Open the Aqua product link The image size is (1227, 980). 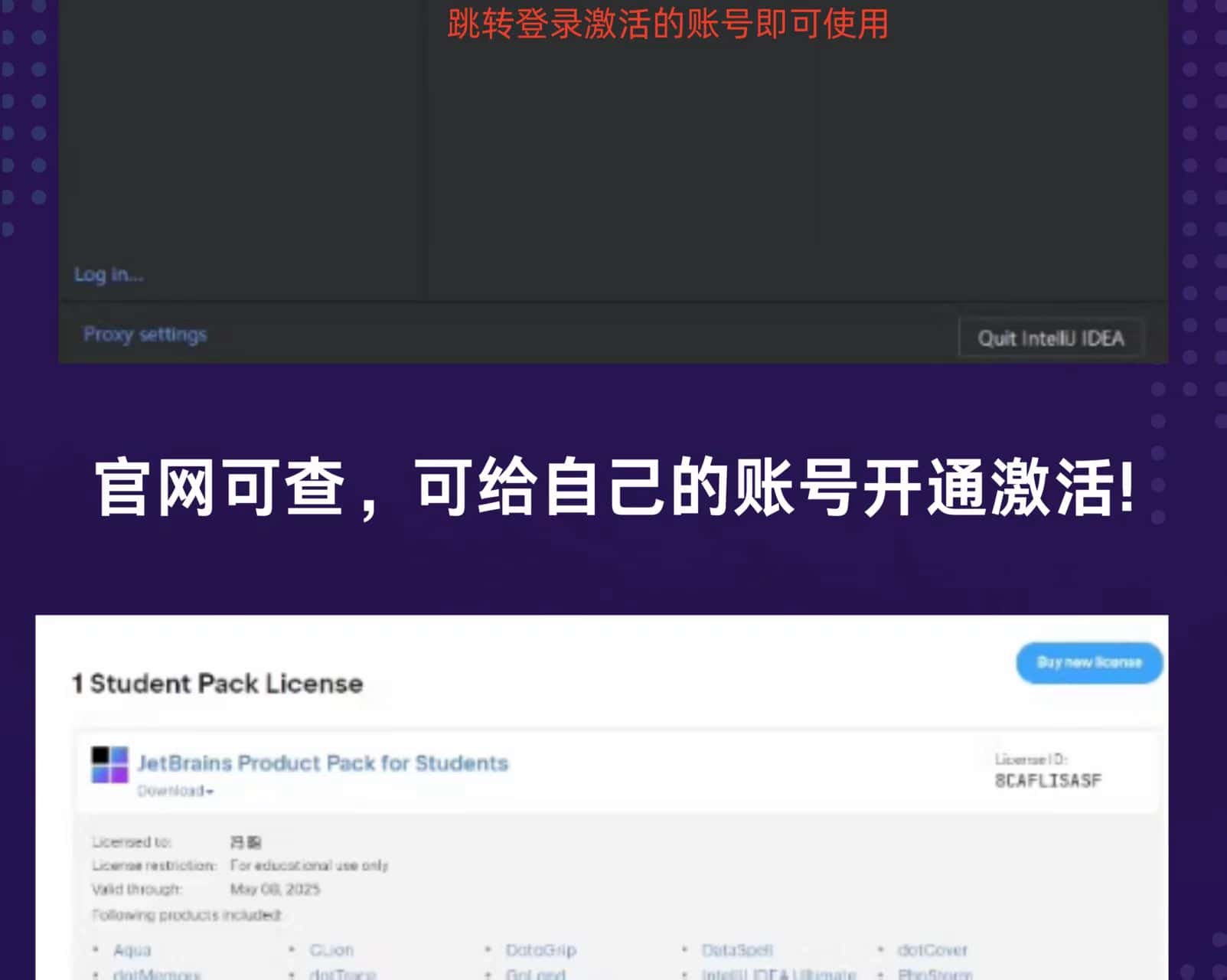(132, 950)
